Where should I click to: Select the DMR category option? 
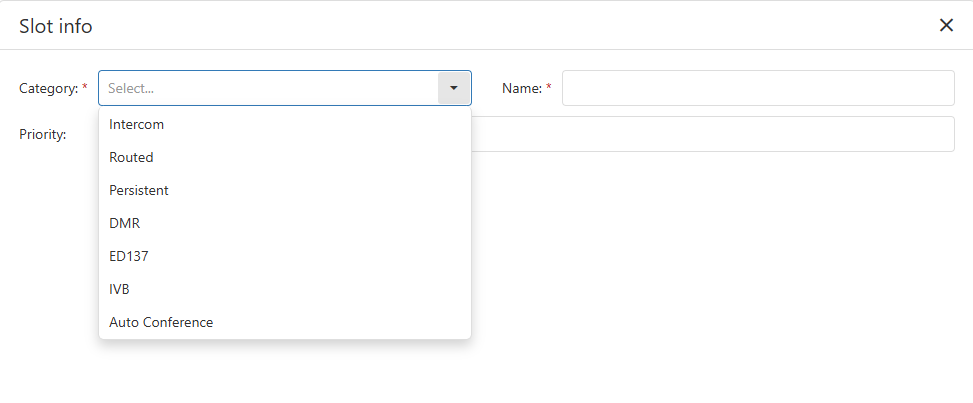pos(125,223)
